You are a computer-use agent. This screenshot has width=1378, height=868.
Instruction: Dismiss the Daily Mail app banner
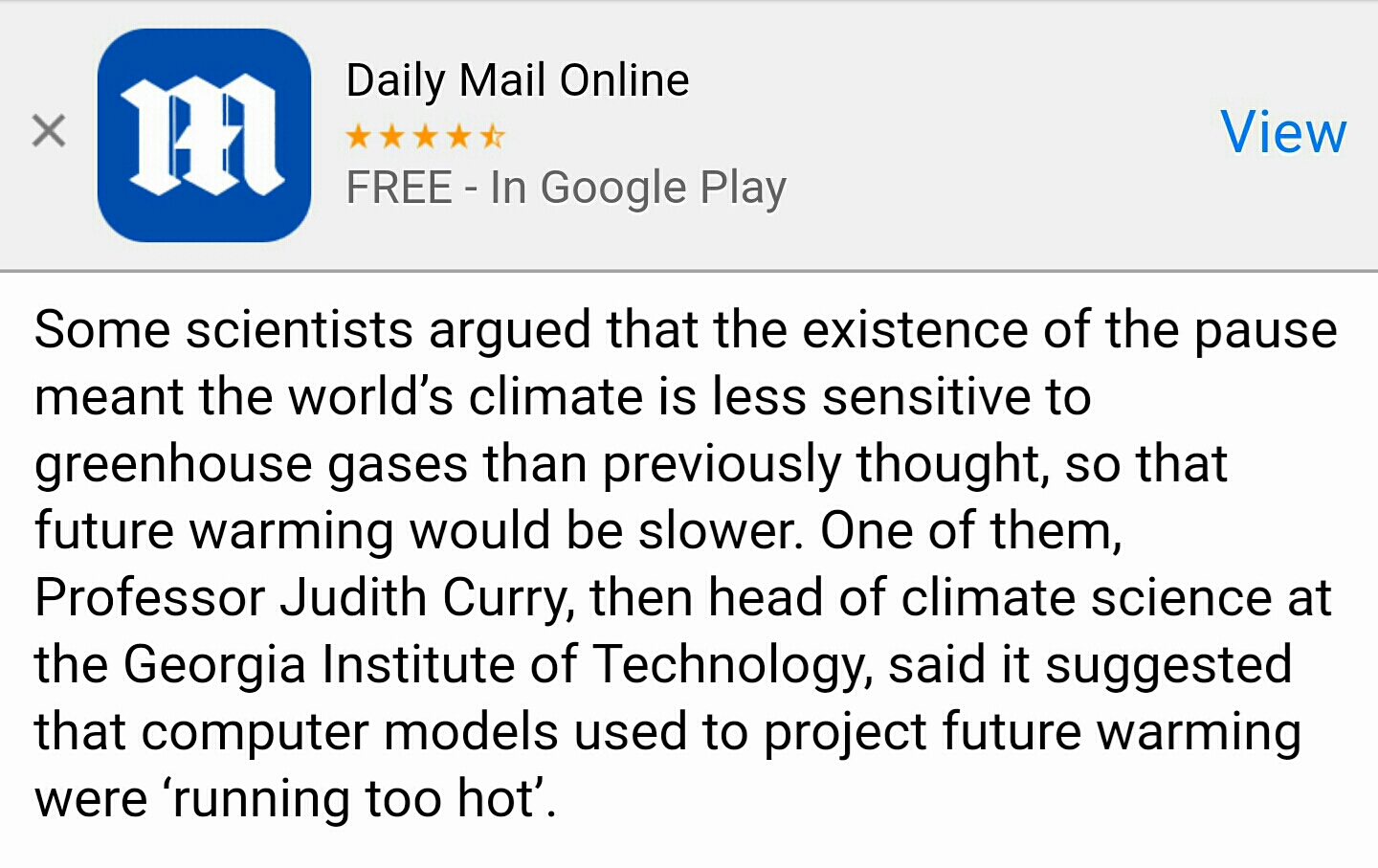click(48, 131)
